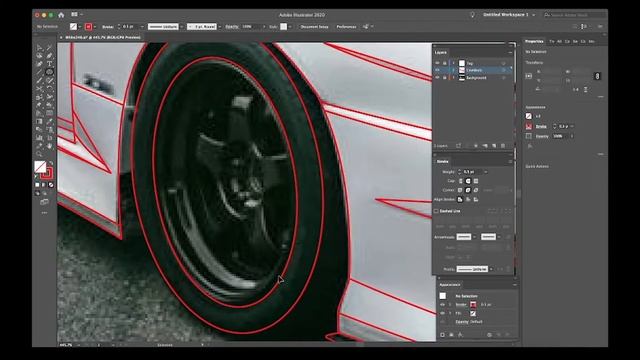The height and width of the screenshot is (360, 640).
Task: Open the end Arrowheads dropdown
Action: point(499,237)
